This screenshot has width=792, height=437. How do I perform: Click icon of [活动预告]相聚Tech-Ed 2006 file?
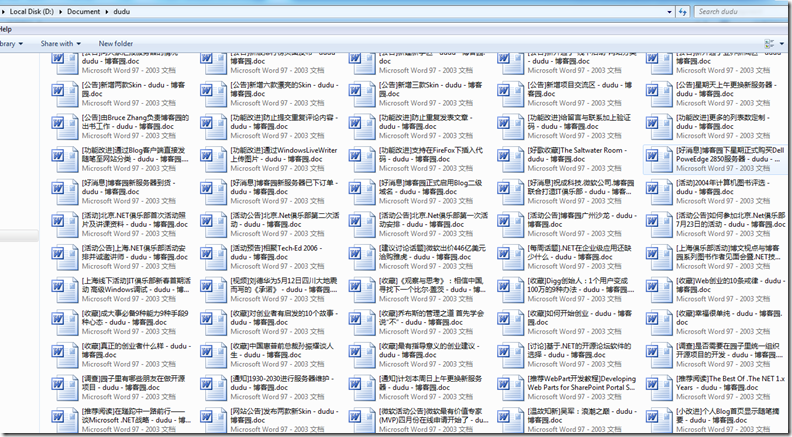point(213,258)
